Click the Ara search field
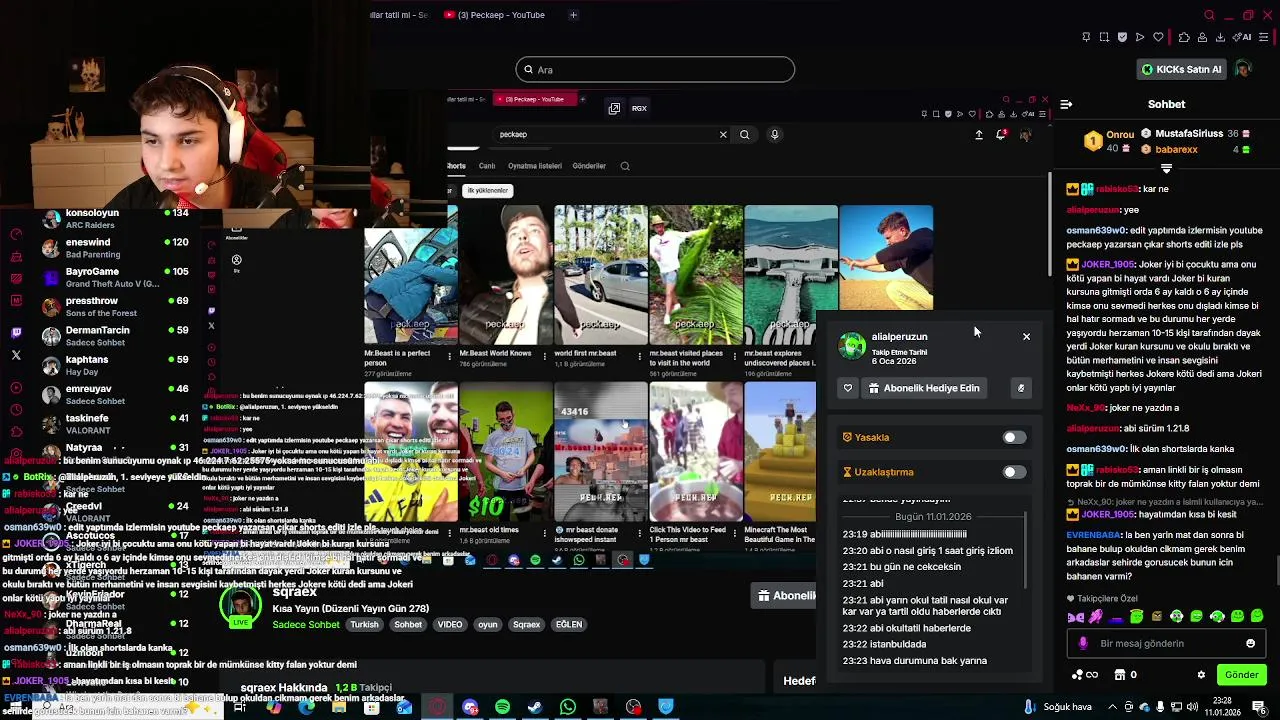The image size is (1280, 720). [x=655, y=69]
